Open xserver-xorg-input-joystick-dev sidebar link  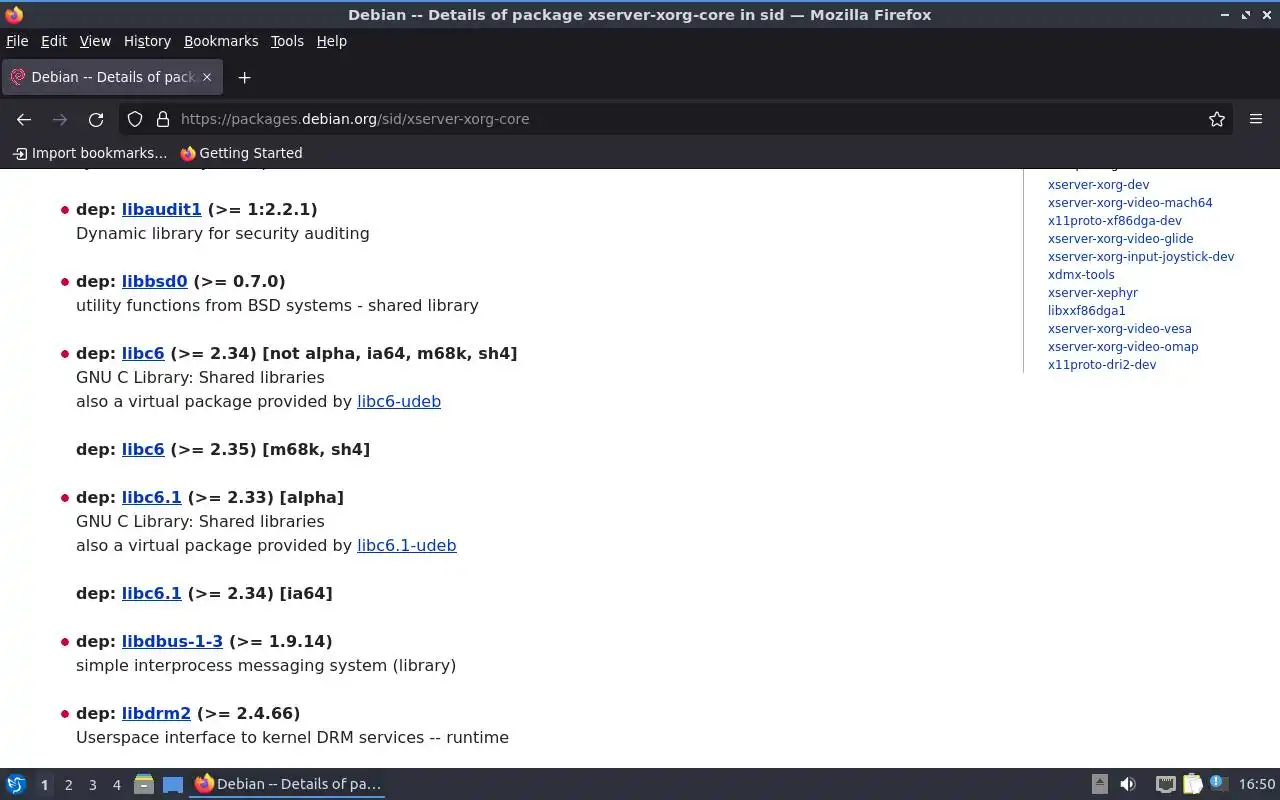click(1141, 256)
